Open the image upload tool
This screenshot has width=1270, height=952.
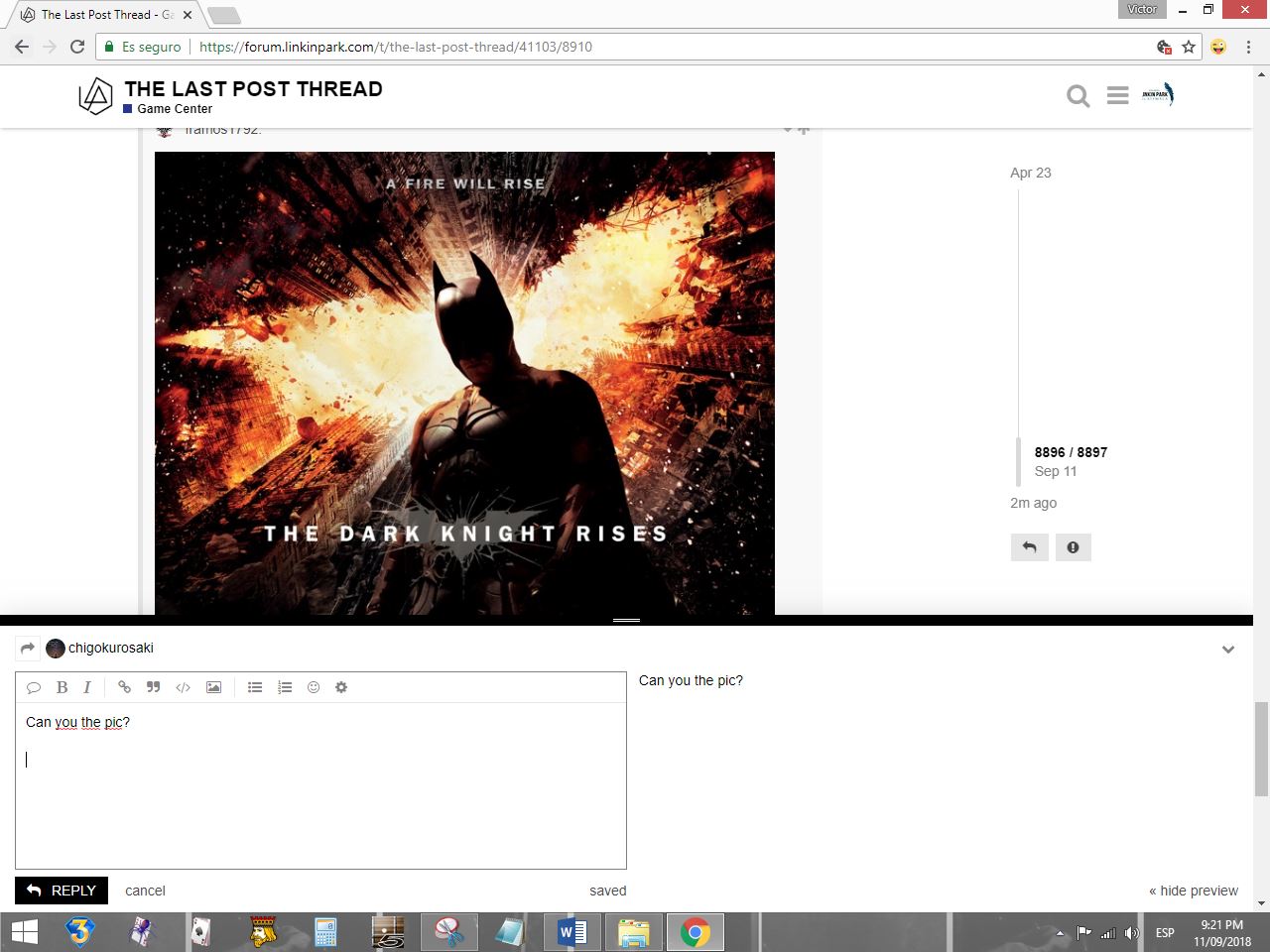pos(213,687)
